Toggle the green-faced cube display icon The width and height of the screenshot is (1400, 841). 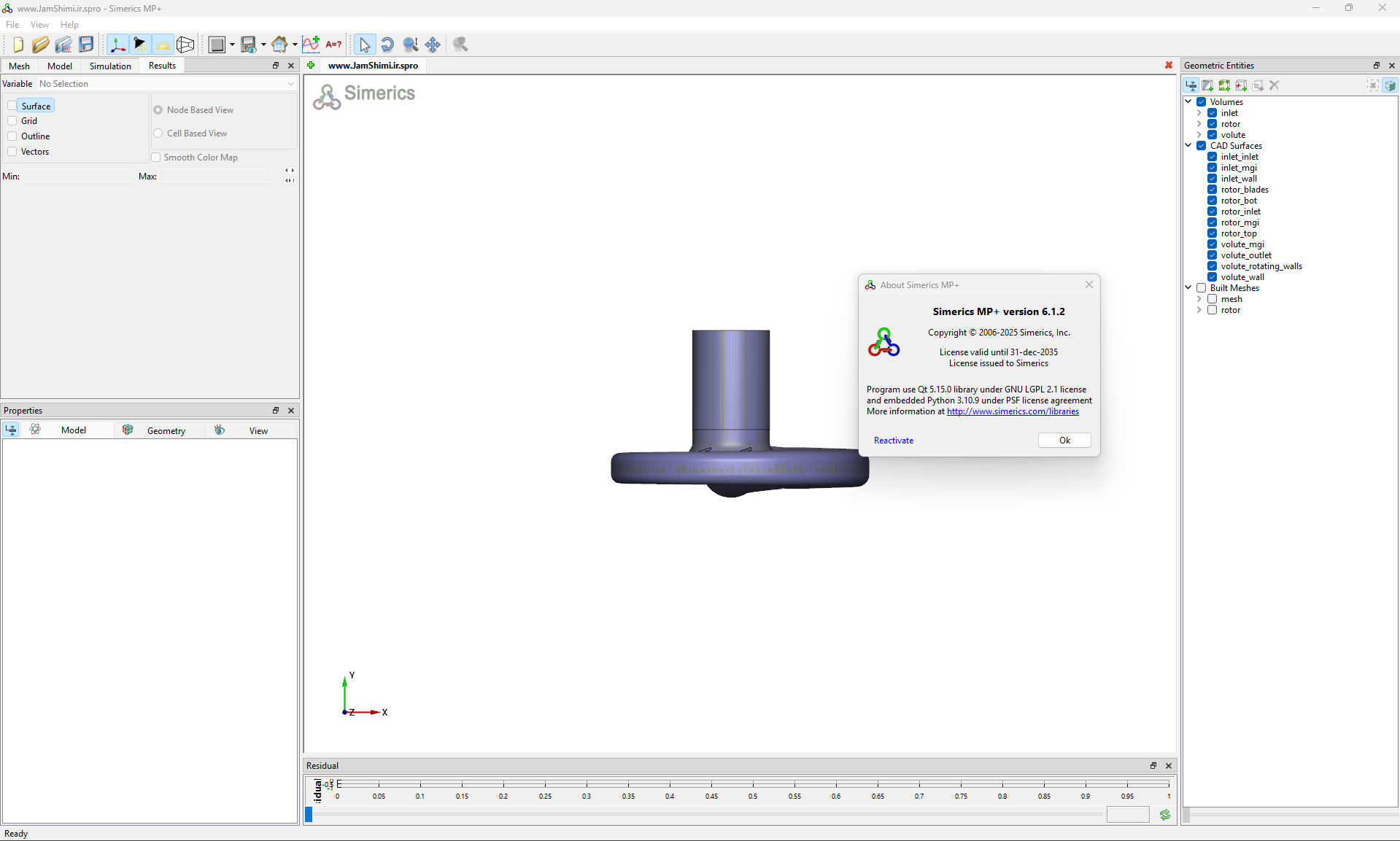click(x=1391, y=85)
